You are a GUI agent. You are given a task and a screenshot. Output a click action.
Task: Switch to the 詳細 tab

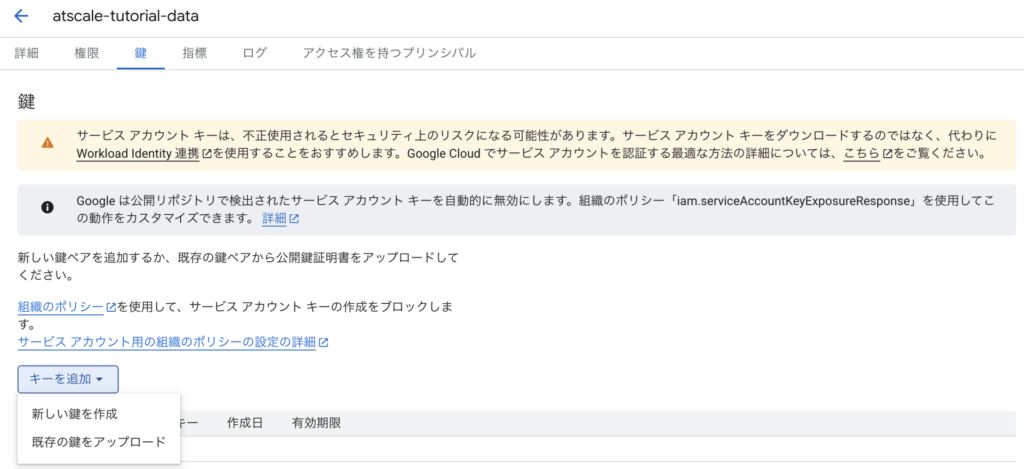(27, 53)
